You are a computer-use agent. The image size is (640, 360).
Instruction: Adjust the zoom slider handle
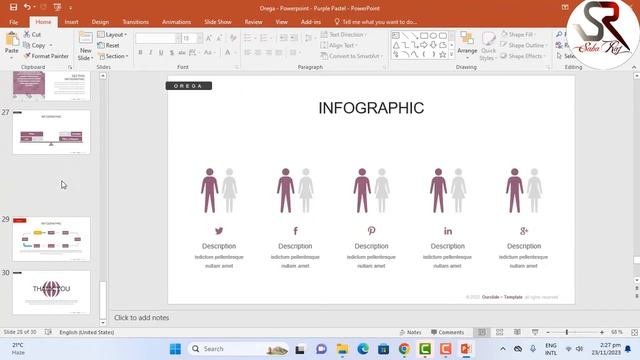pyautogui.click(x=567, y=332)
